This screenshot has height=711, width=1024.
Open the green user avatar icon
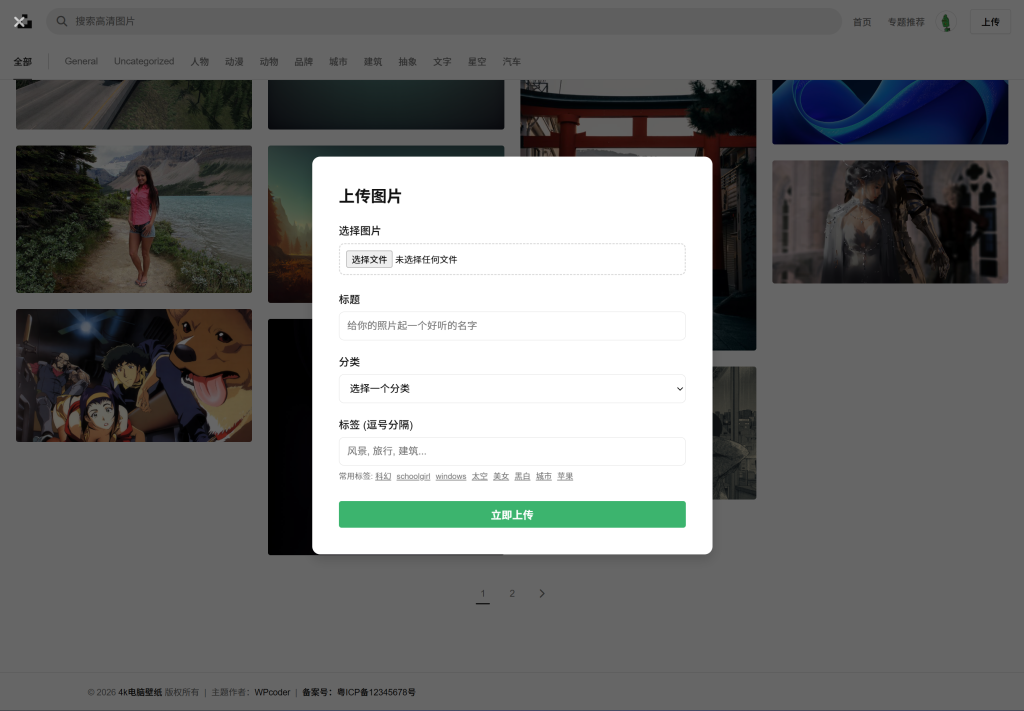pyautogui.click(x=946, y=22)
